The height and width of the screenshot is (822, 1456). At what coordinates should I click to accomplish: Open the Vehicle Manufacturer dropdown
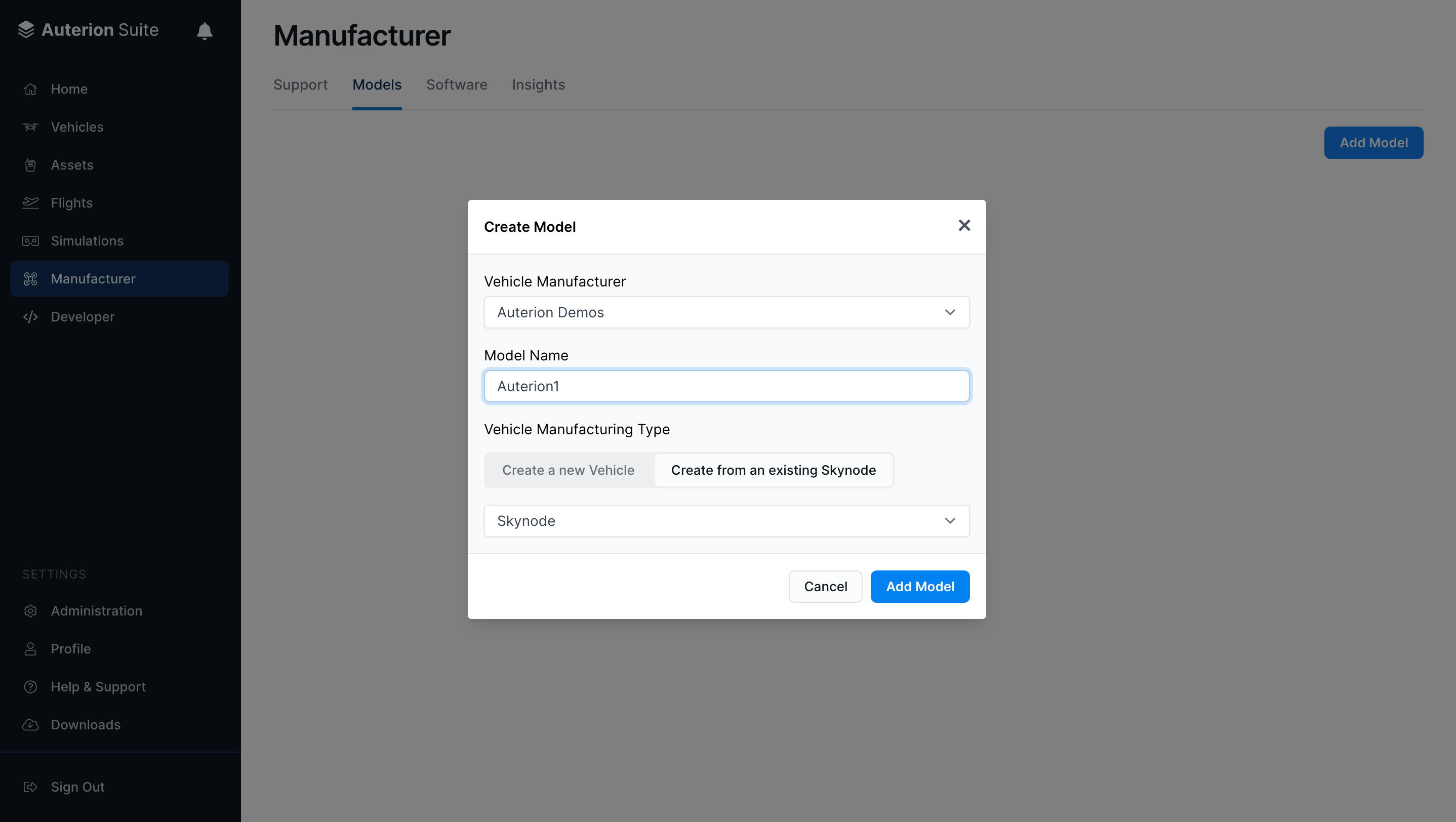coord(726,312)
